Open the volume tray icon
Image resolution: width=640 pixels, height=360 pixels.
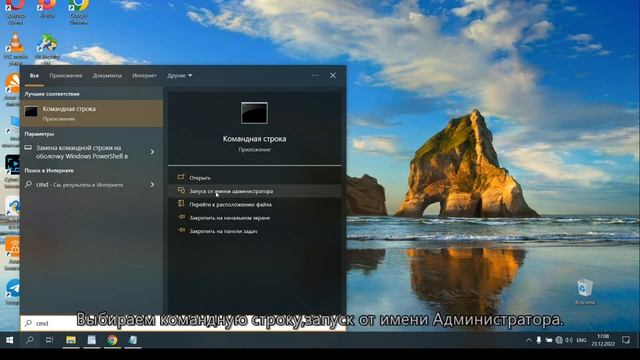(569, 340)
